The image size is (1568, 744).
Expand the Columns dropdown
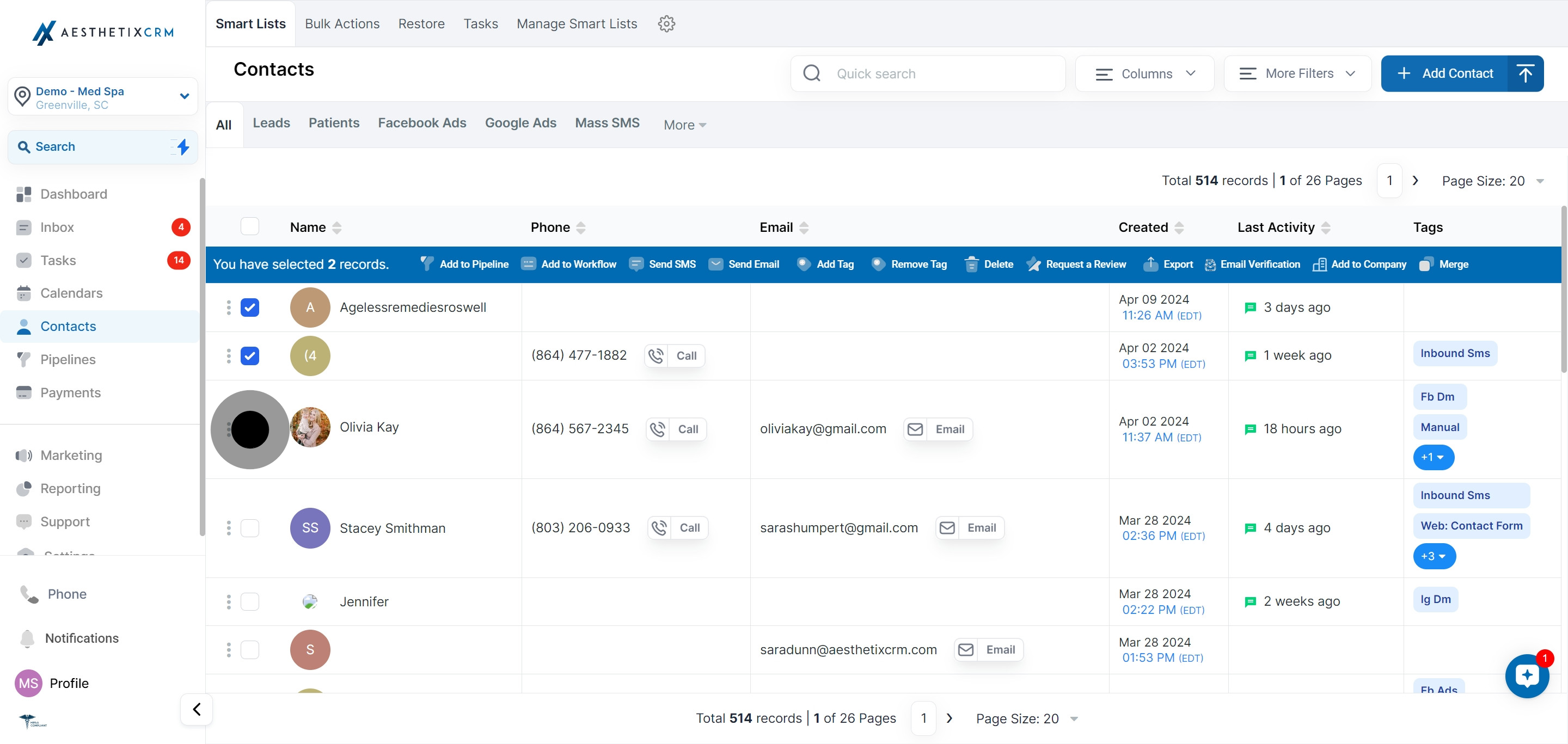[1145, 73]
